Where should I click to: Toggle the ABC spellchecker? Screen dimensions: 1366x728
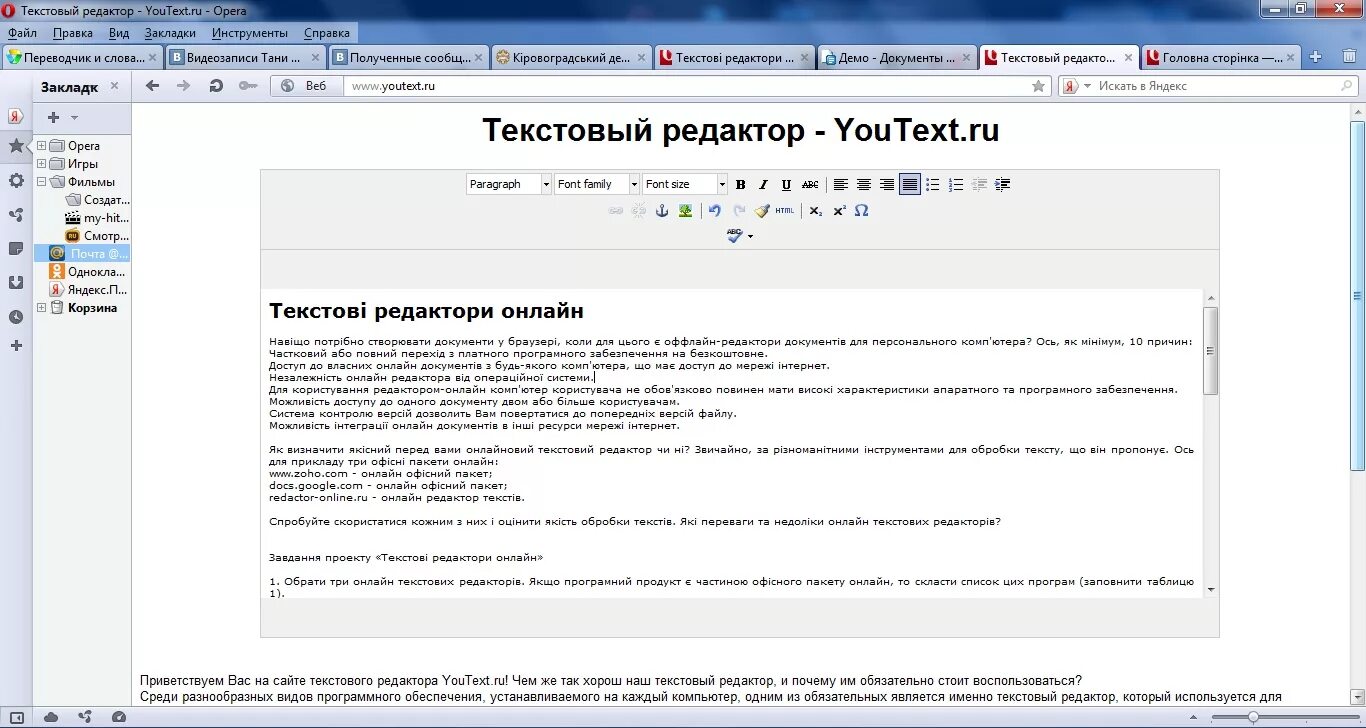pos(735,236)
